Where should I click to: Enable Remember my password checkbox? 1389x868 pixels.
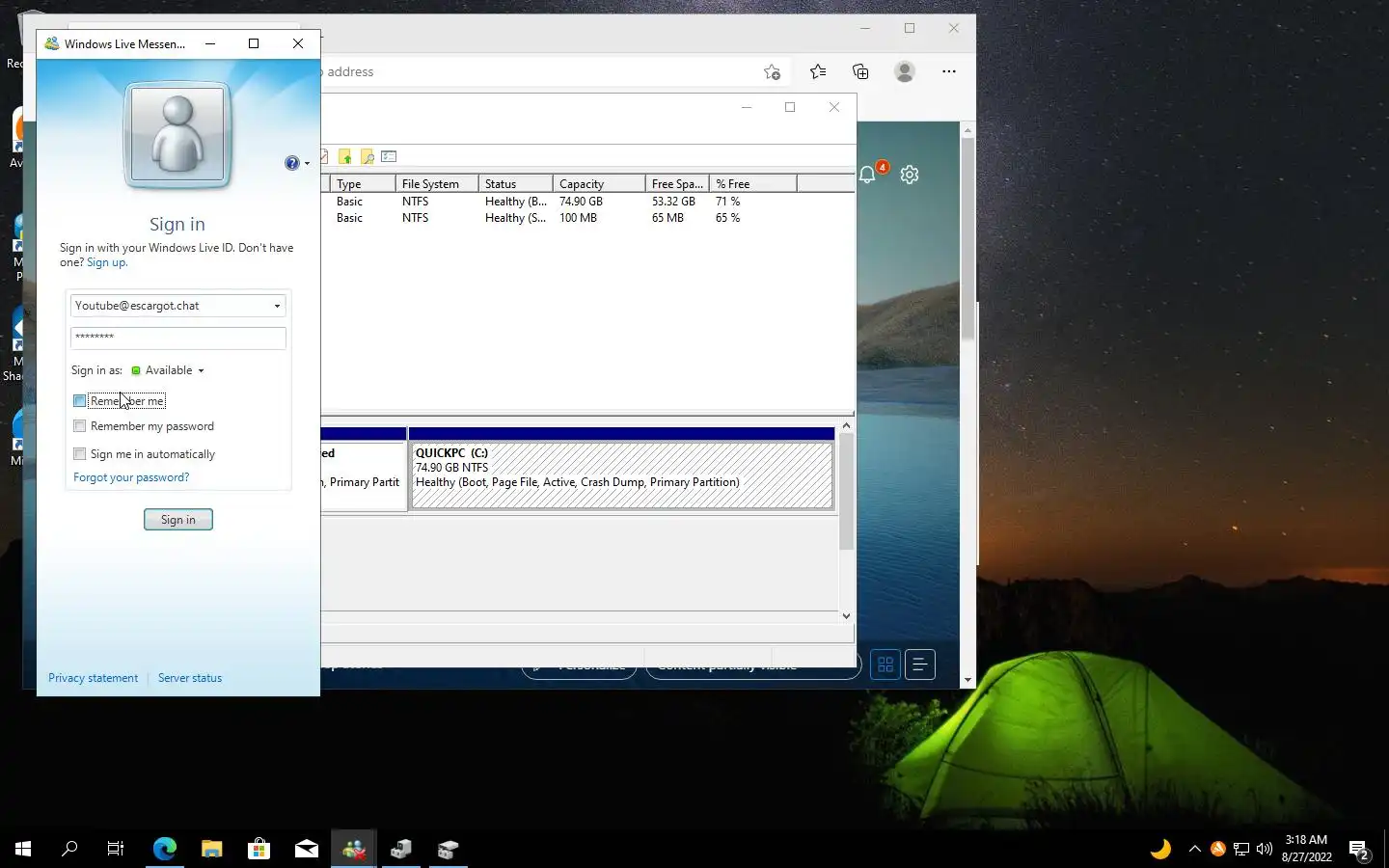pos(79,425)
